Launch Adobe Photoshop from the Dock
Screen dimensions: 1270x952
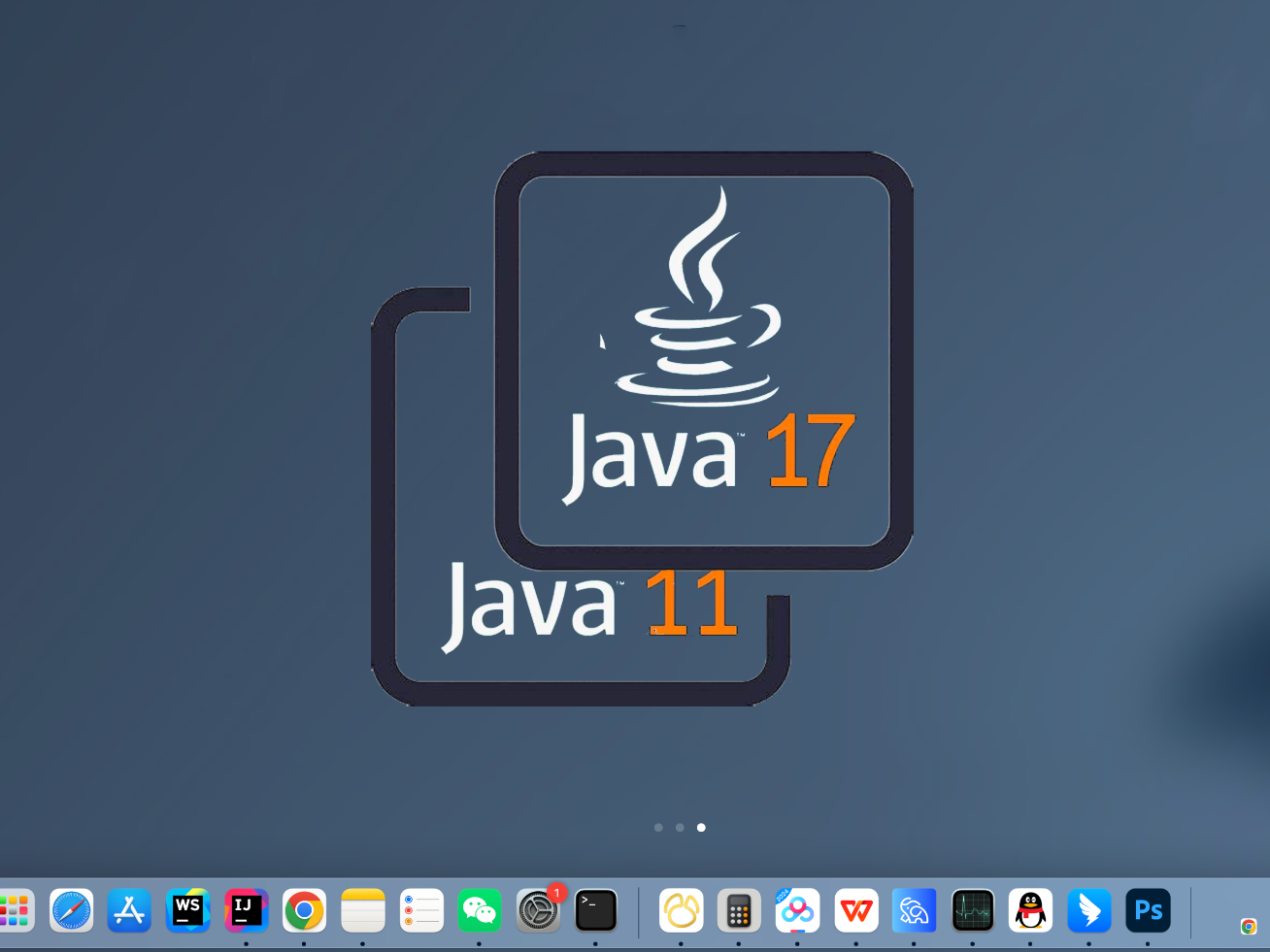[1148, 910]
